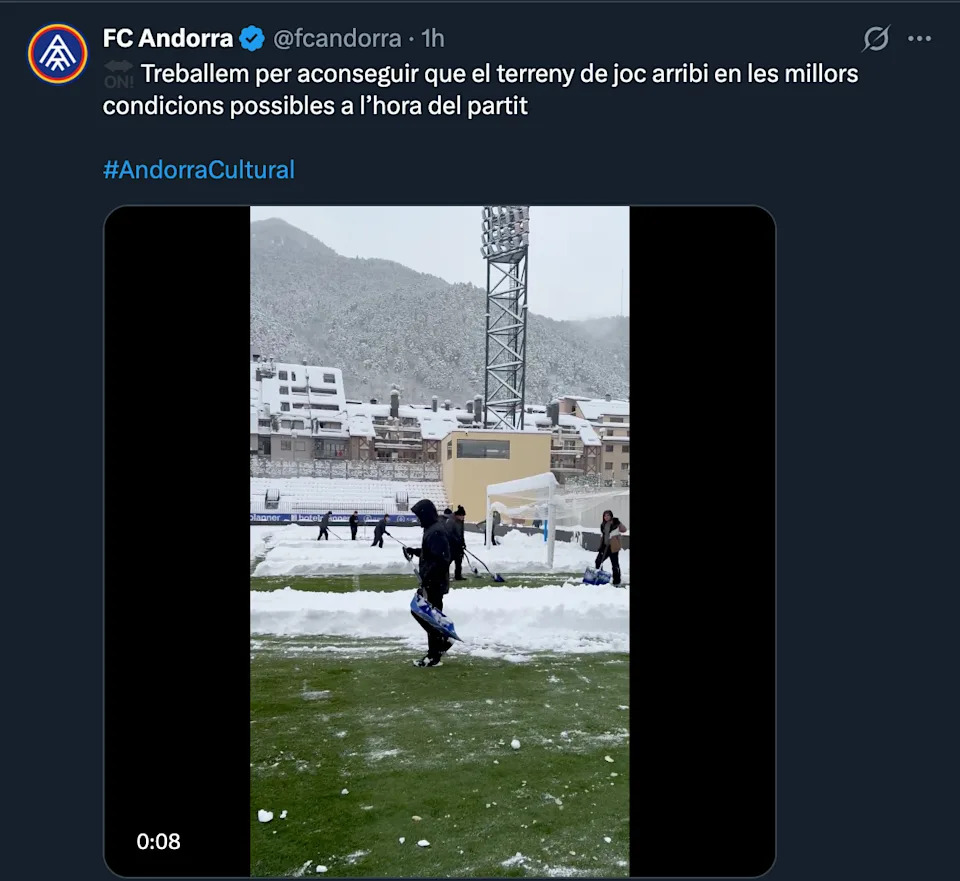Open the three-dot More options menu
Screen dimensions: 960x881
(919, 39)
